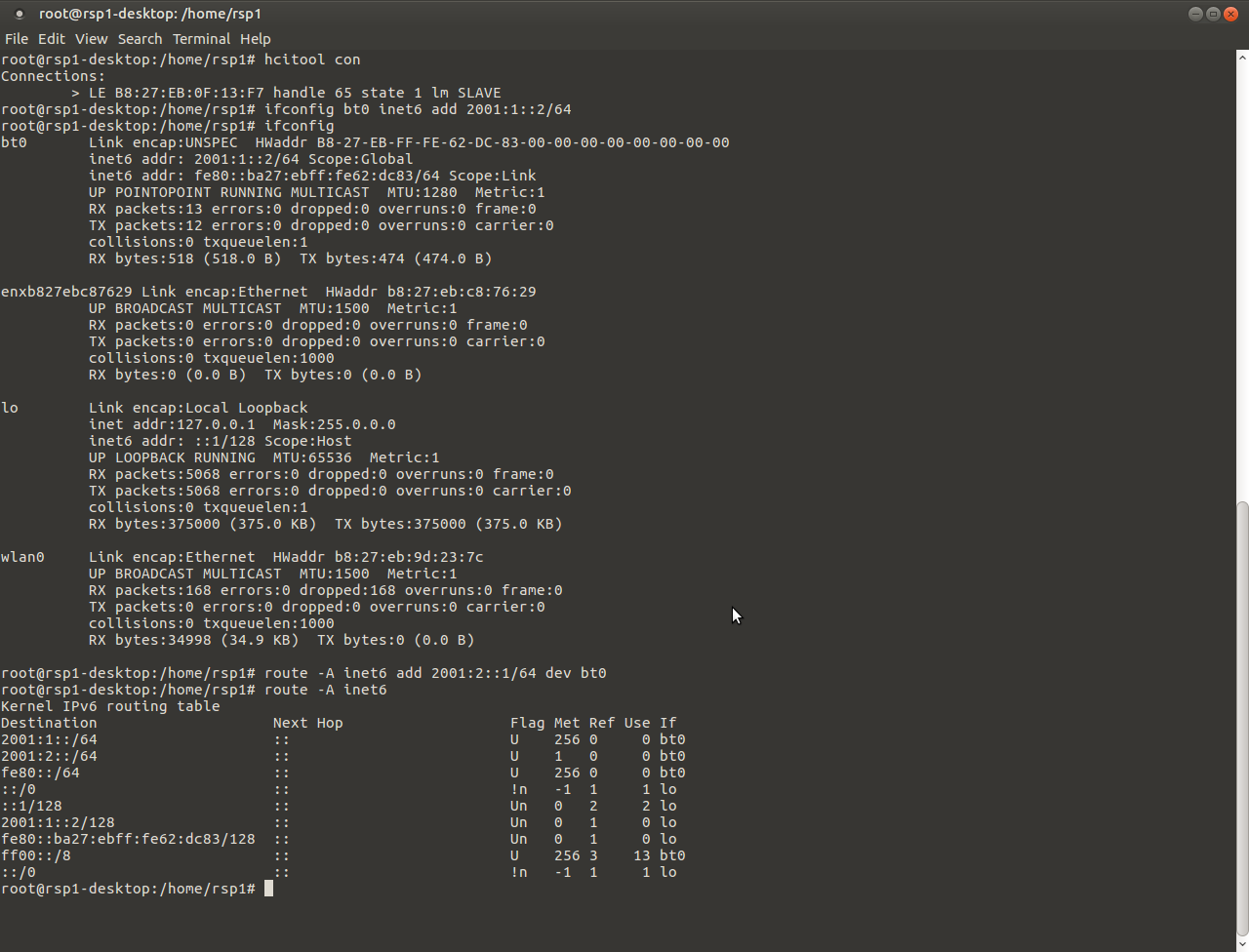Click 'RX packets:5068' line
This screenshot has height=952, width=1249.
pos(321,474)
